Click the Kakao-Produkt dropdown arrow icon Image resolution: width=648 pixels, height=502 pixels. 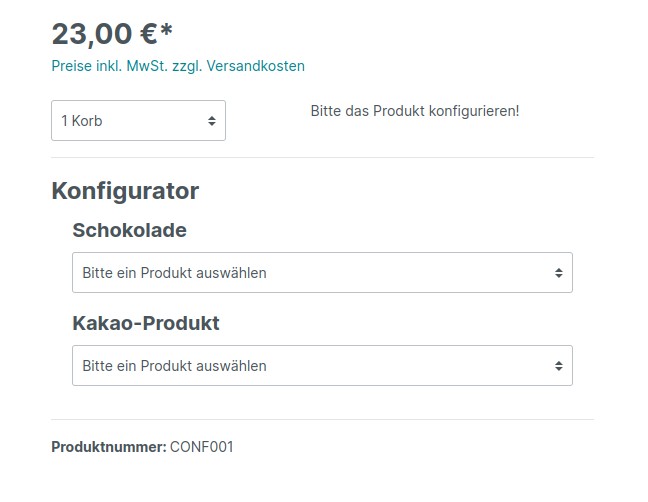(x=559, y=366)
